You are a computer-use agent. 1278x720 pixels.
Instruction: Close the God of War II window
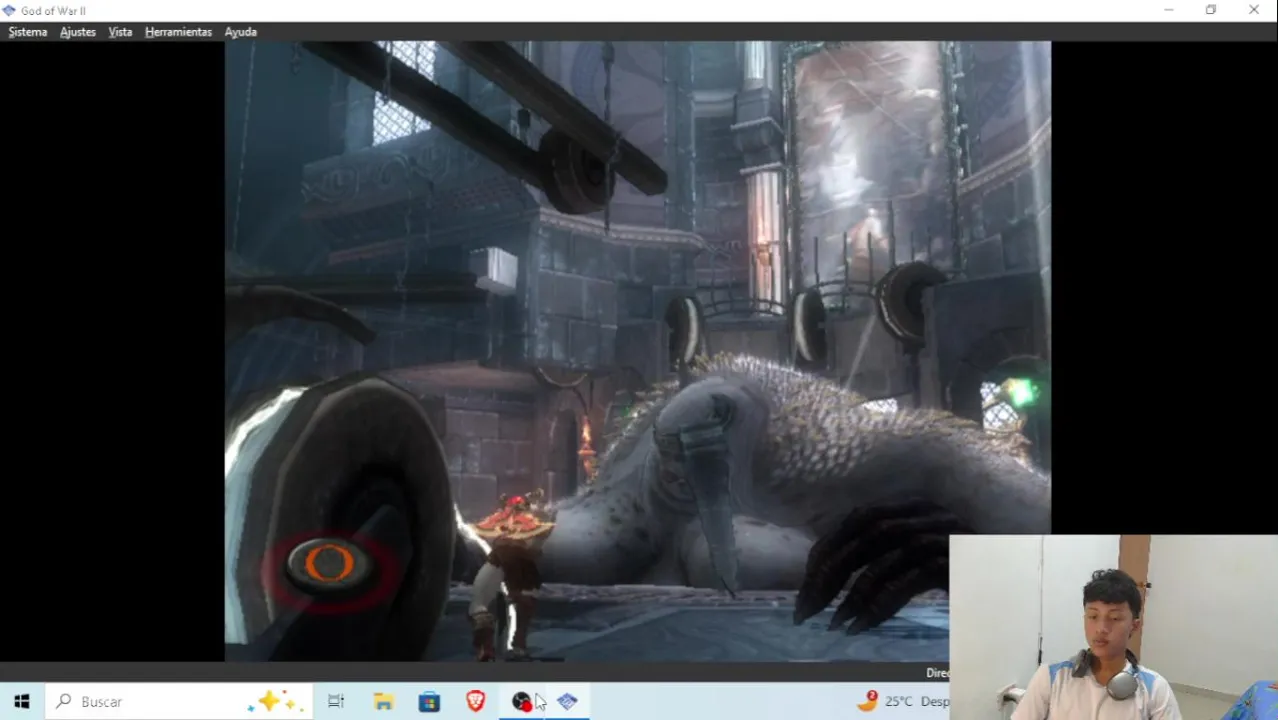(x=1254, y=10)
